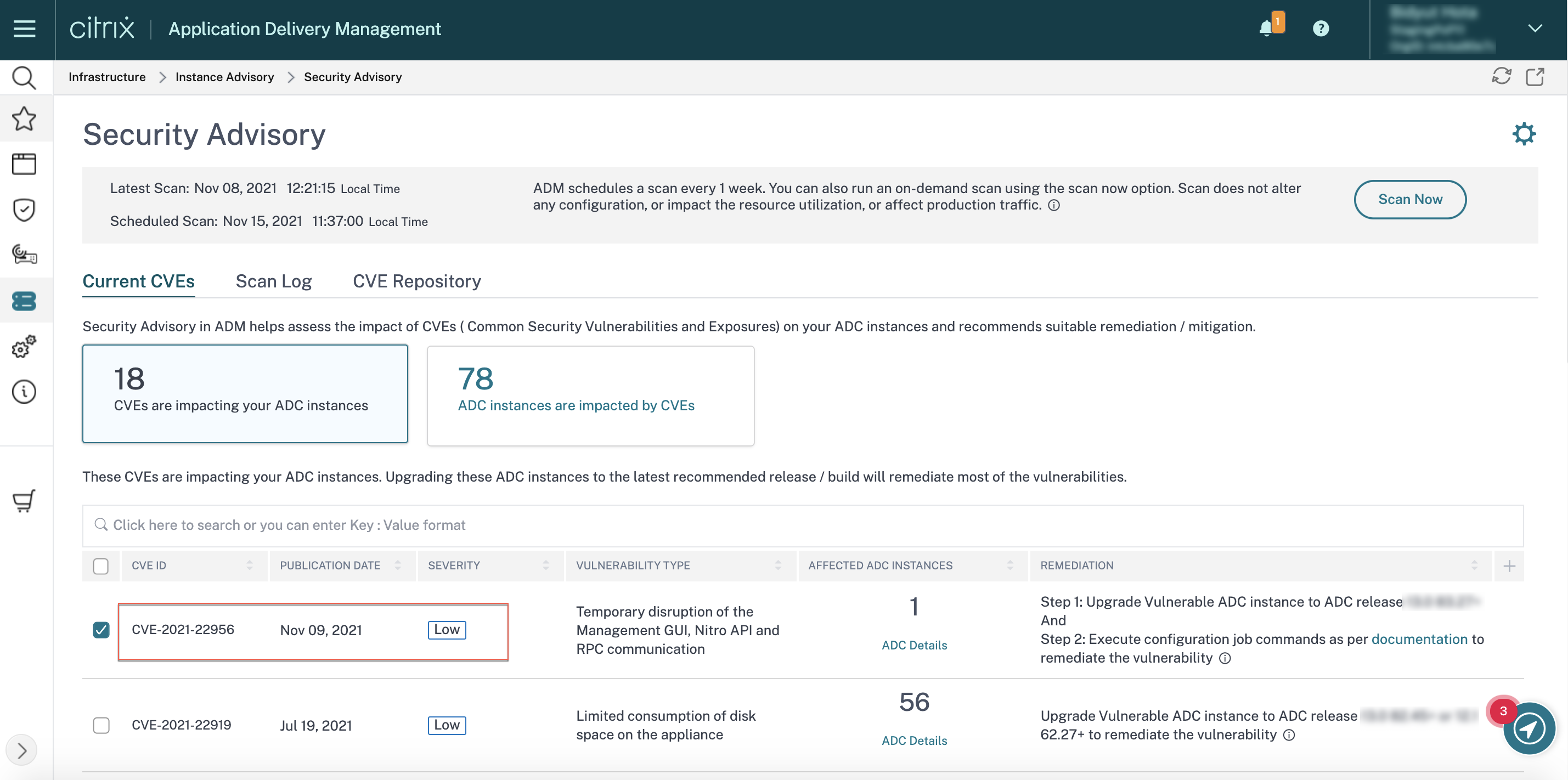The height and width of the screenshot is (780, 1568).
Task: Click the info icon after production traffic text
Action: [1053, 206]
